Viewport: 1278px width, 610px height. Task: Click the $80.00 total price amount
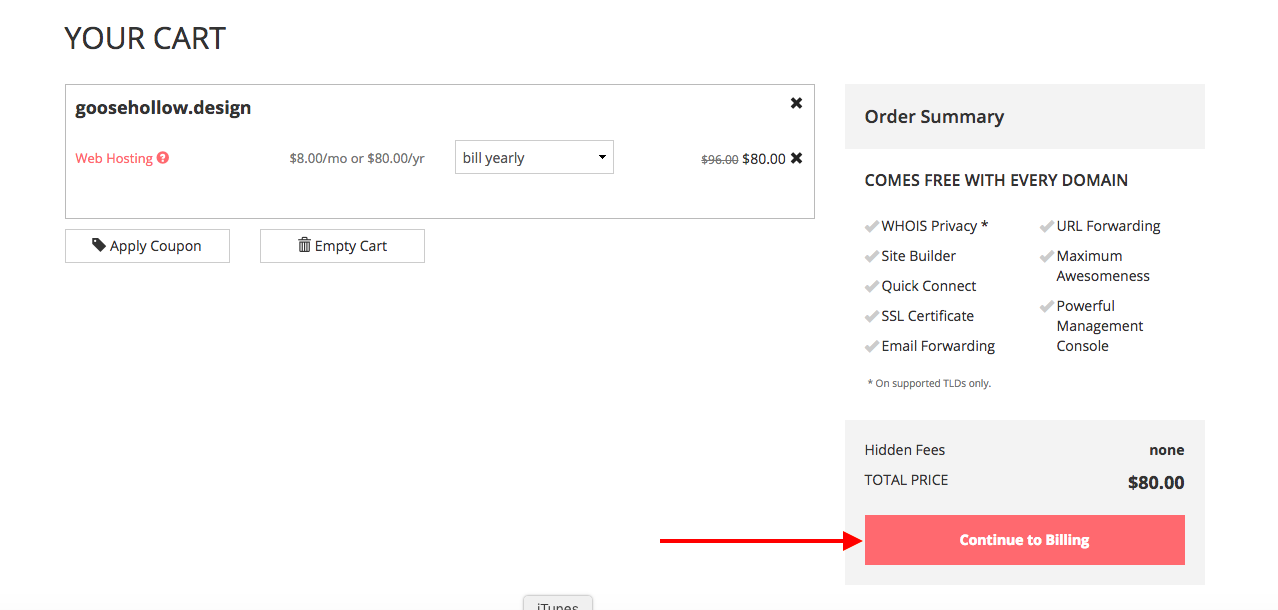(x=1155, y=483)
